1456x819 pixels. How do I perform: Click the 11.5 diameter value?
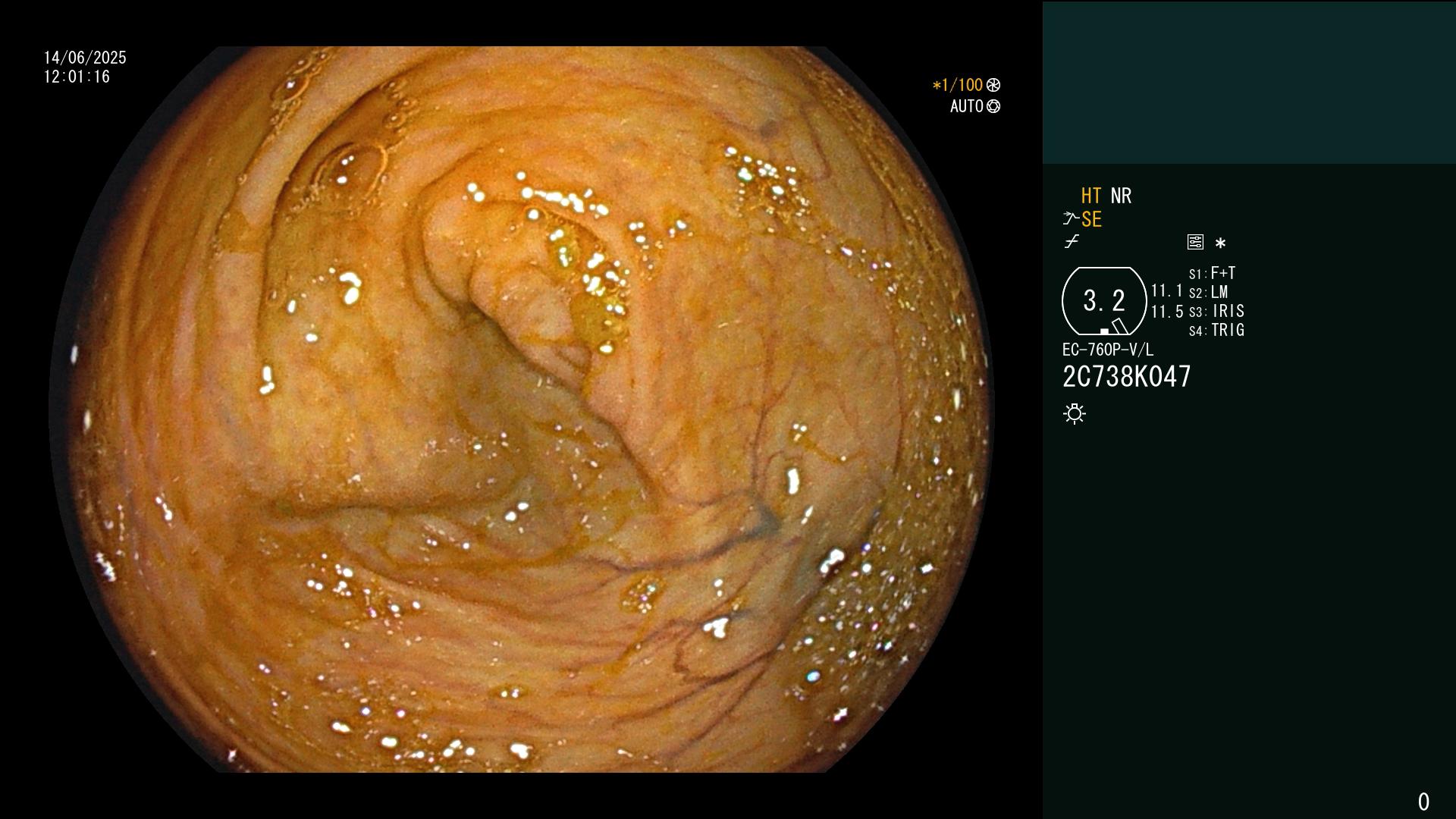(x=1167, y=312)
